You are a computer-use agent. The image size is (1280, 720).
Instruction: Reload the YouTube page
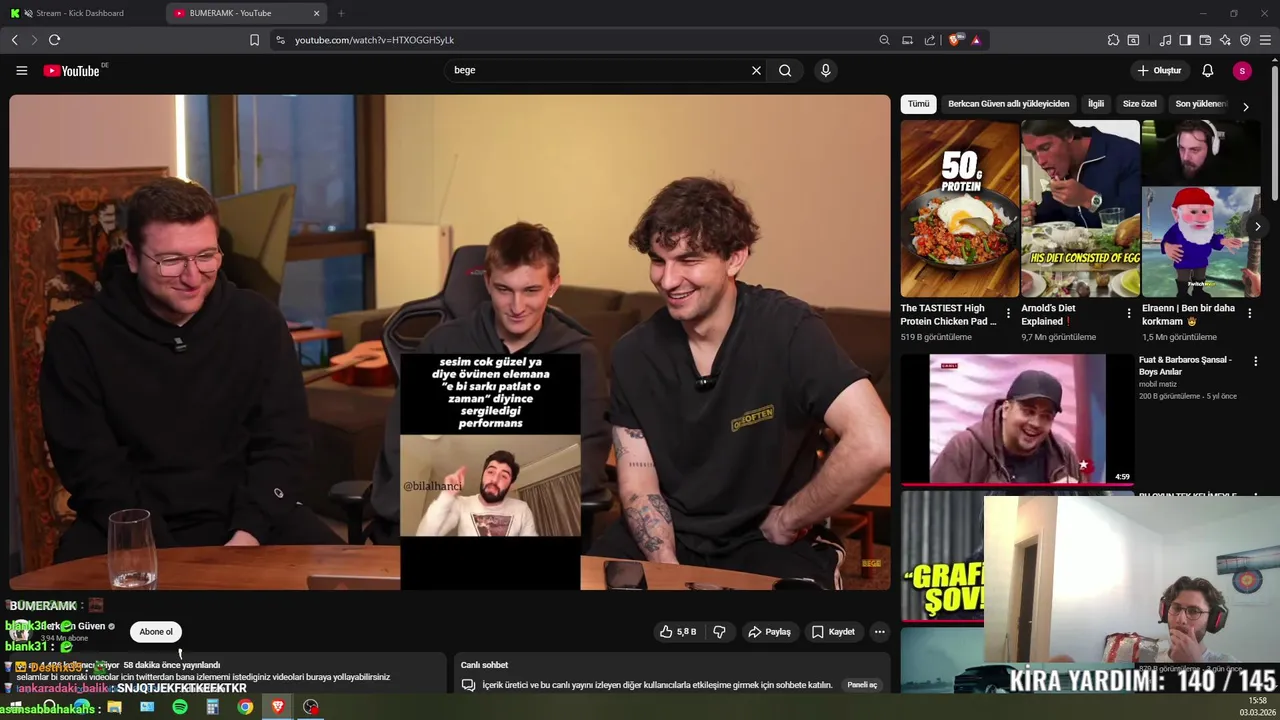(54, 40)
